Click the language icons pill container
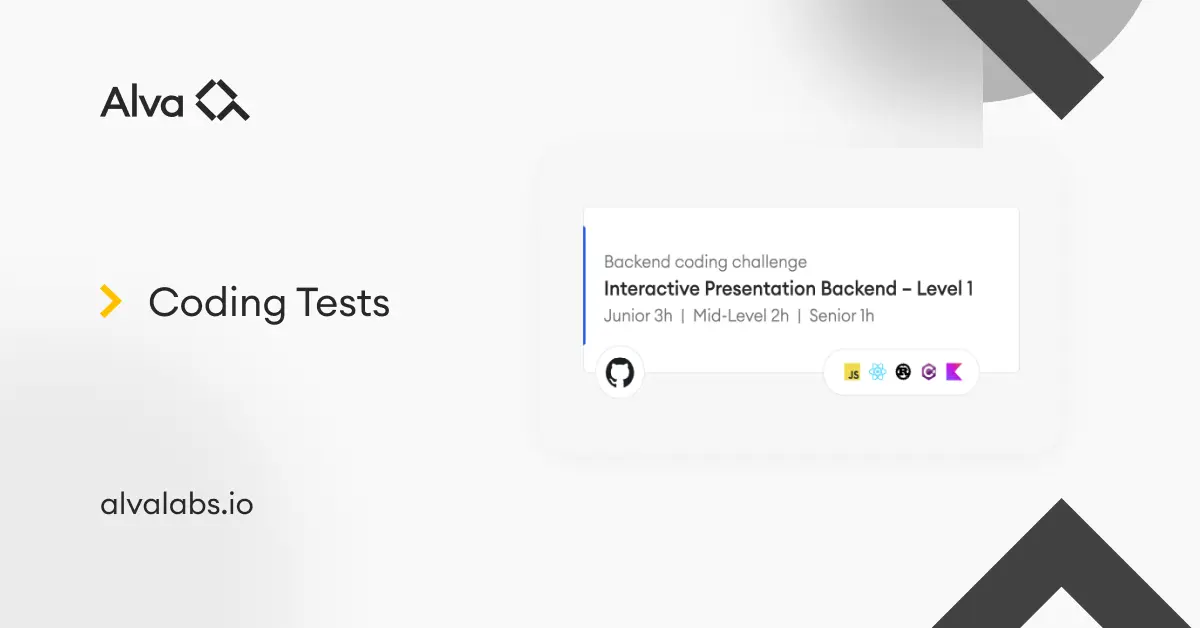 902,372
